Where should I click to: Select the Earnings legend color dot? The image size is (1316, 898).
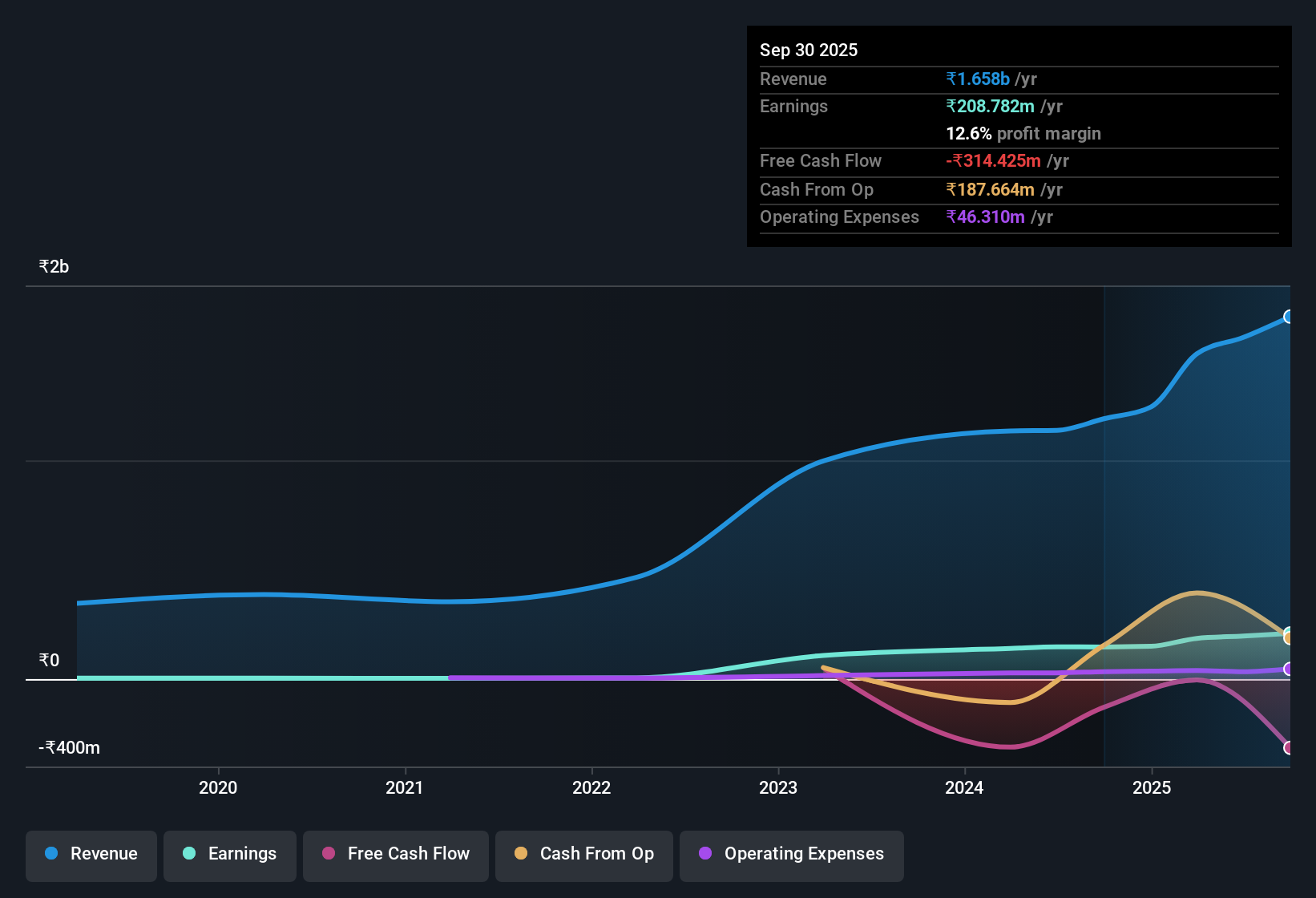189,854
